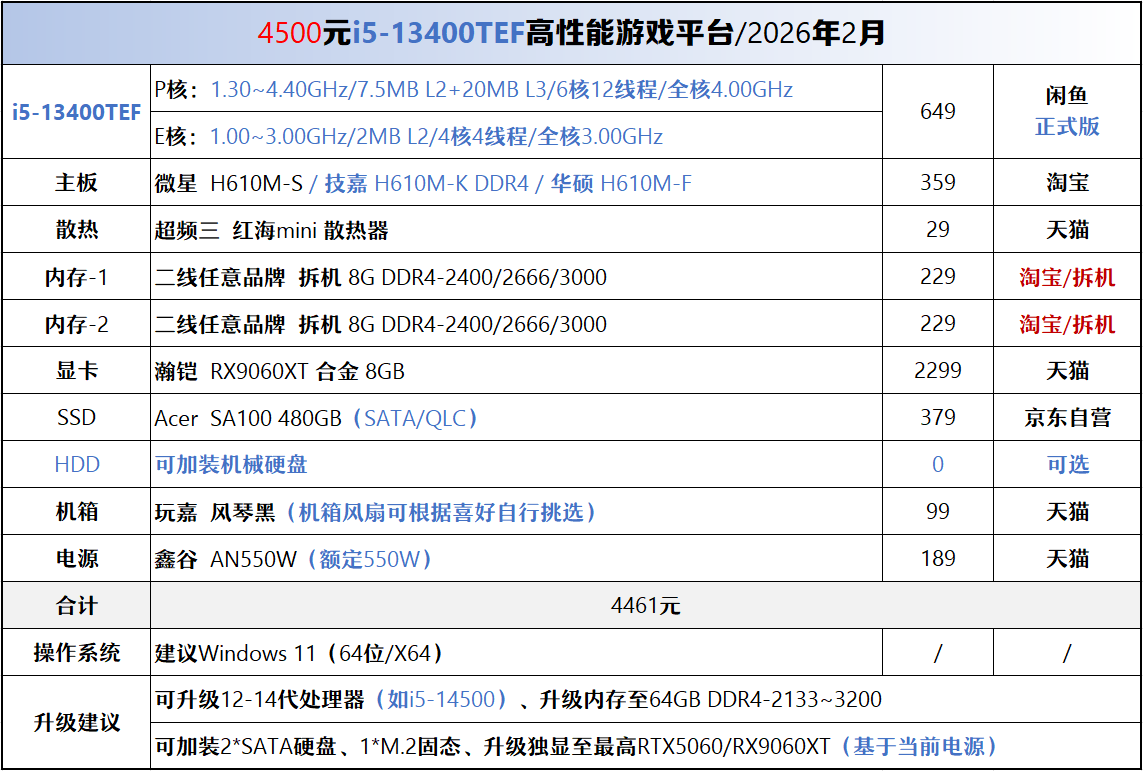
Task: Click the 可升级12-14代处理器 upgrade line
Action: pyautogui.click(x=646, y=700)
